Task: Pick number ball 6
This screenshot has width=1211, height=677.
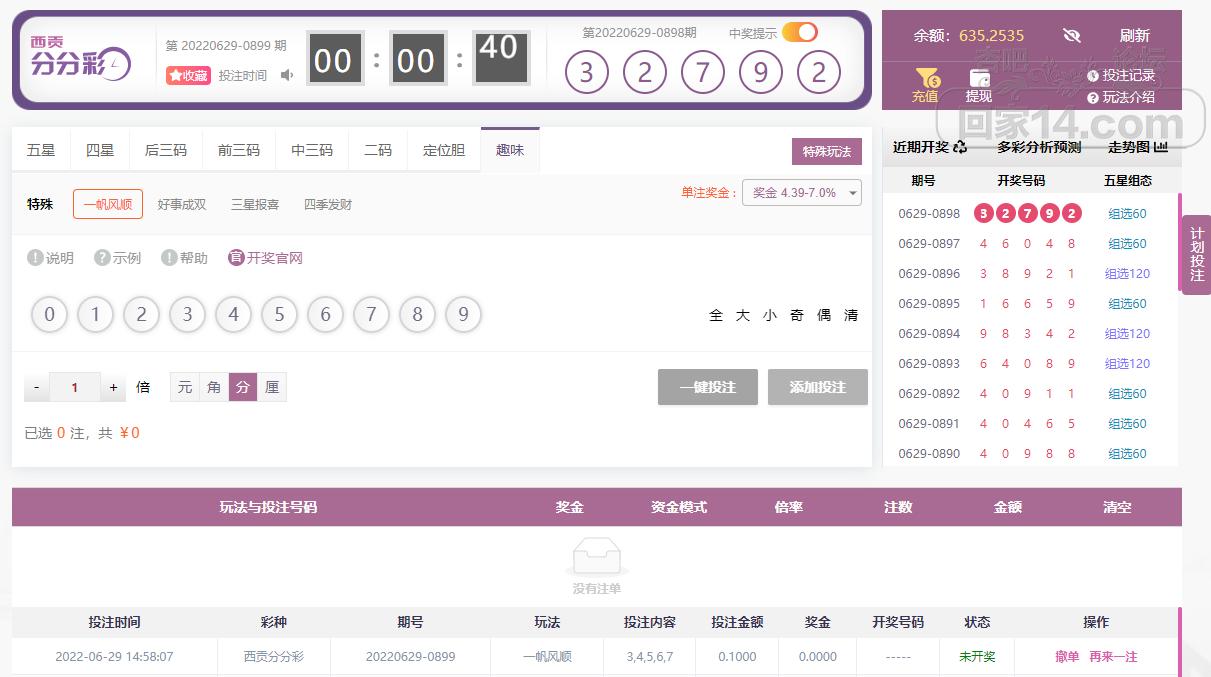Action: pyautogui.click(x=325, y=315)
